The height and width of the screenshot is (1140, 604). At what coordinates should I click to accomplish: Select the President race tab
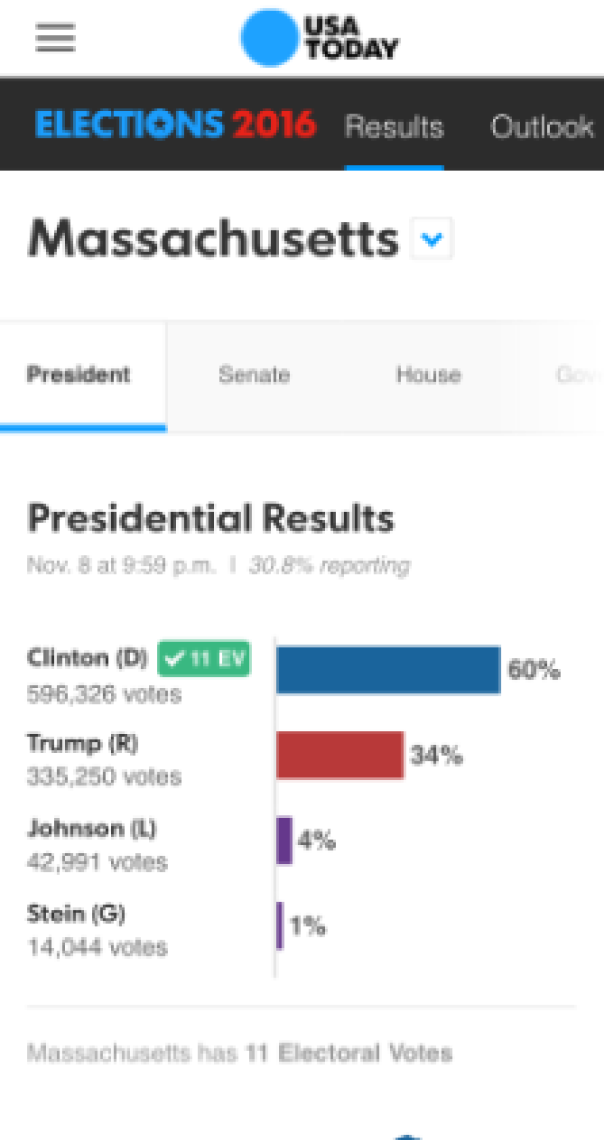pyautogui.click(x=78, y=375)
